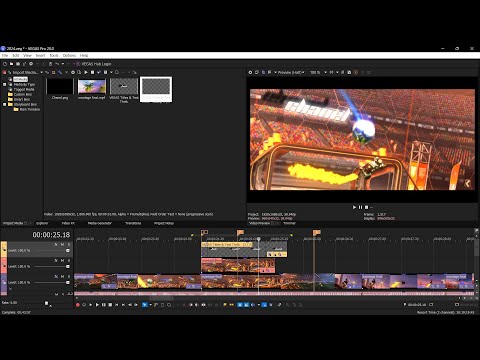The width and height of the screenshot is (480, 360).
Task: Switch to the Project Notes tab
Action: point(164,223)
